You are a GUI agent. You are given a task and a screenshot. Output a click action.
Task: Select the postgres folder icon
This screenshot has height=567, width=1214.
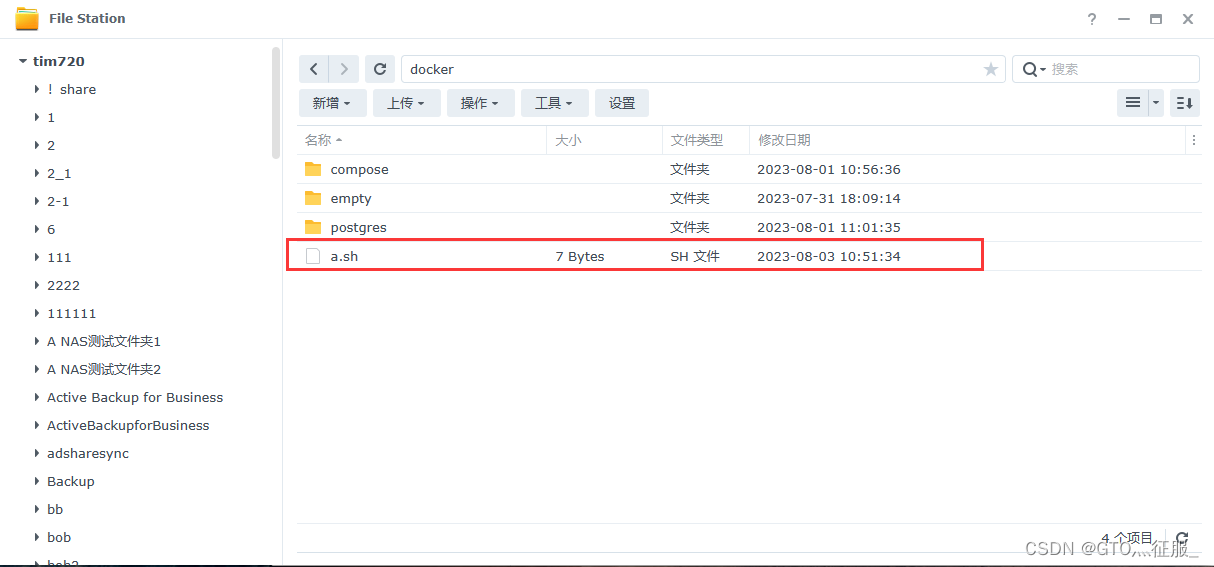point(313,227)
